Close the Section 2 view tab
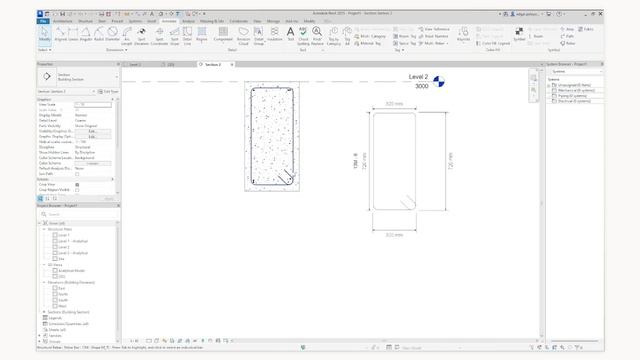The width and height of the screenshot is (640, 360). pos(232,64)
